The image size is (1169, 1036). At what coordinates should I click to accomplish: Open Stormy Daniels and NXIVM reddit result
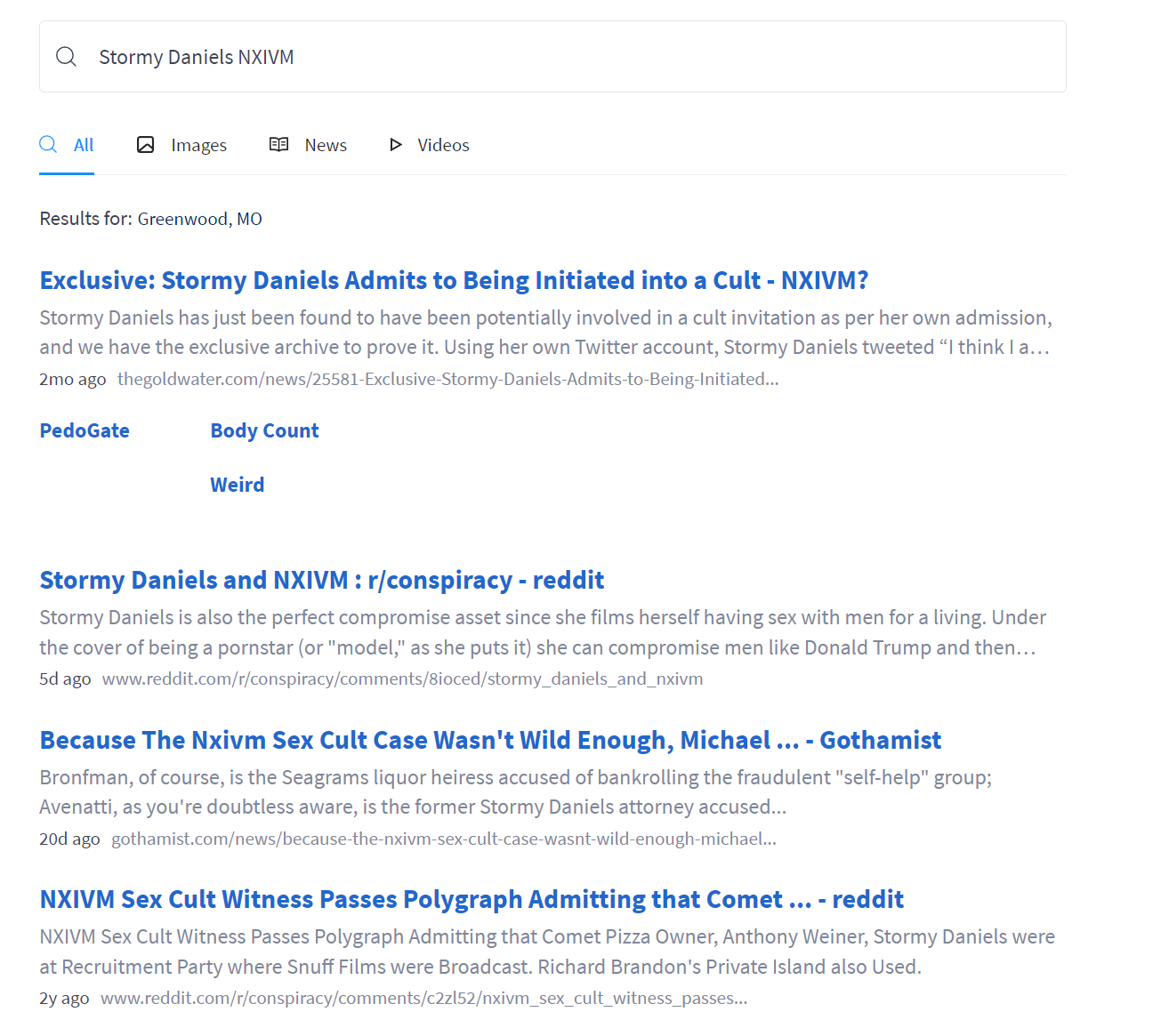point(322,580)
